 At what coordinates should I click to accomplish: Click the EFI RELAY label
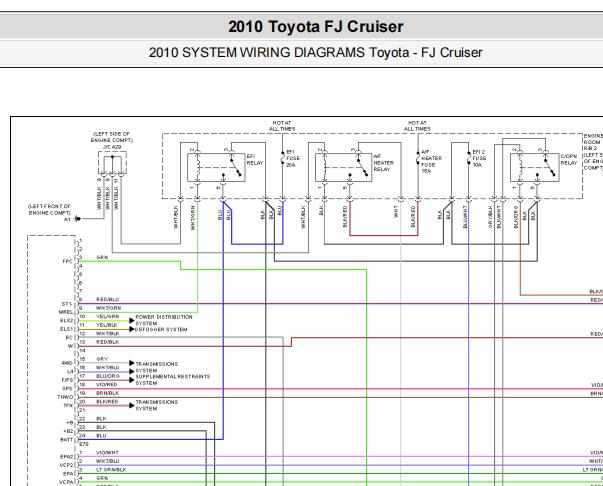coord(255,160)
